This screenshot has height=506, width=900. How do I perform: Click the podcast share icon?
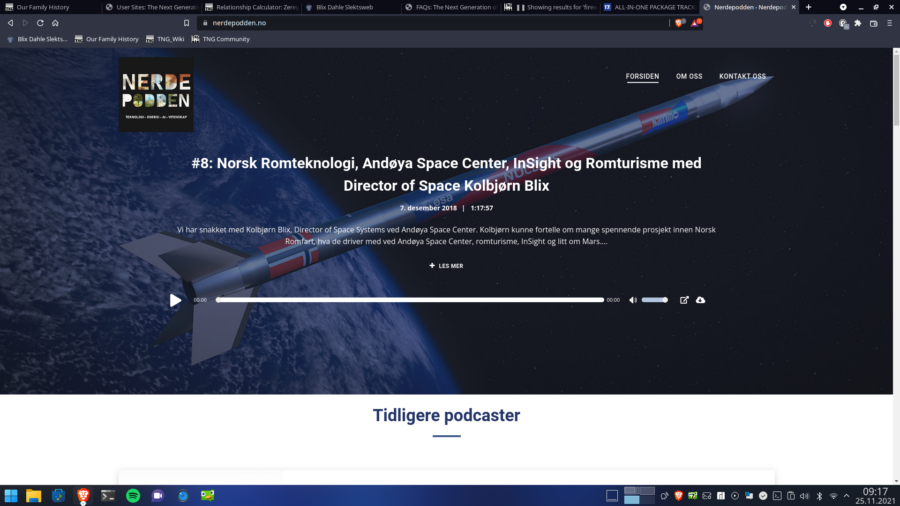684,300
